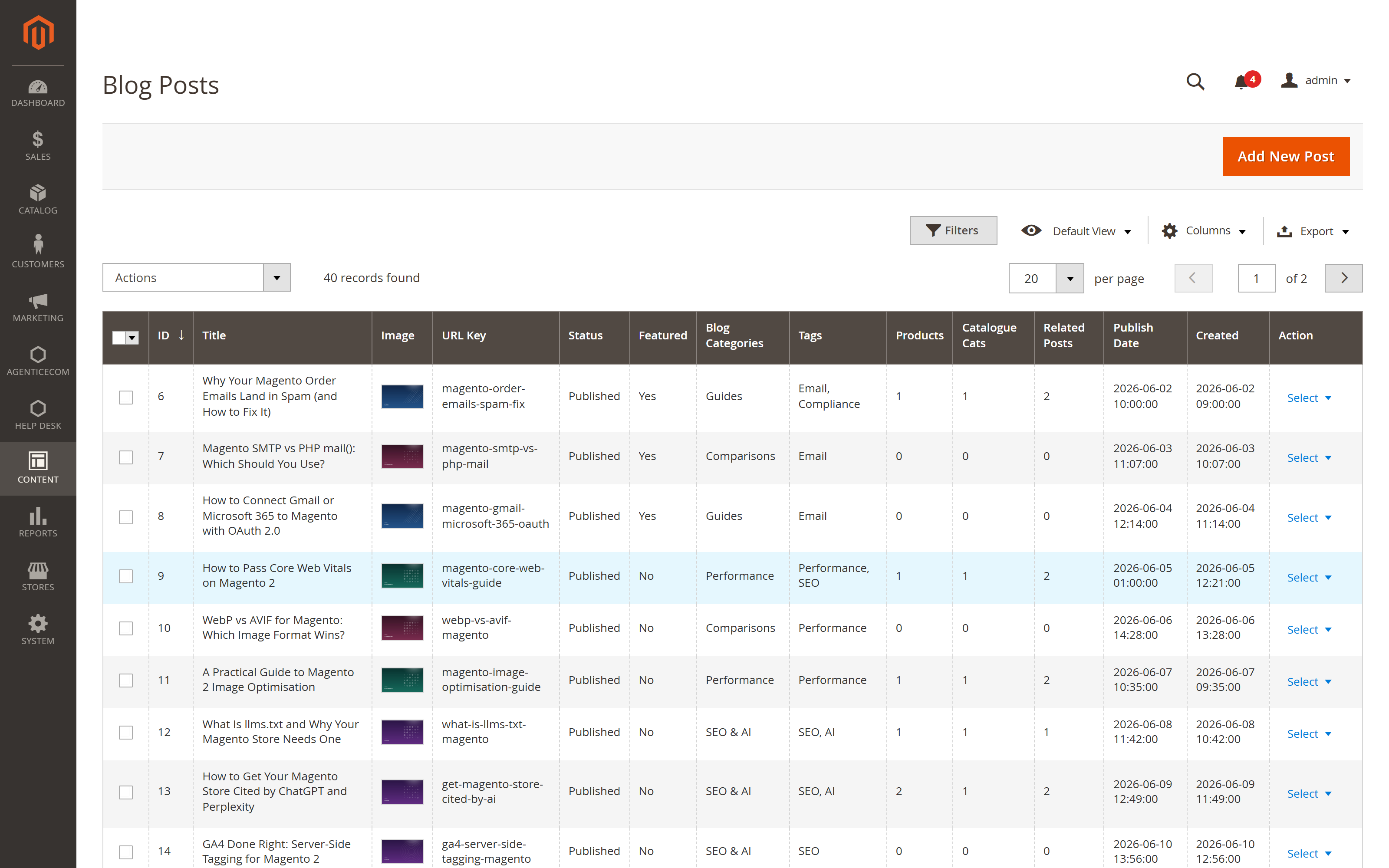This screenshot has width=1389, height=868.
Task: Tick checkbox for post ID 8
Action: click(x=126, y=517)
